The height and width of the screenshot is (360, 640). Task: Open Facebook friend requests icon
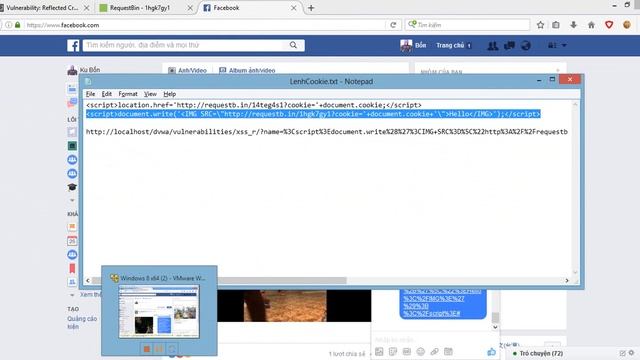[493, 45]
